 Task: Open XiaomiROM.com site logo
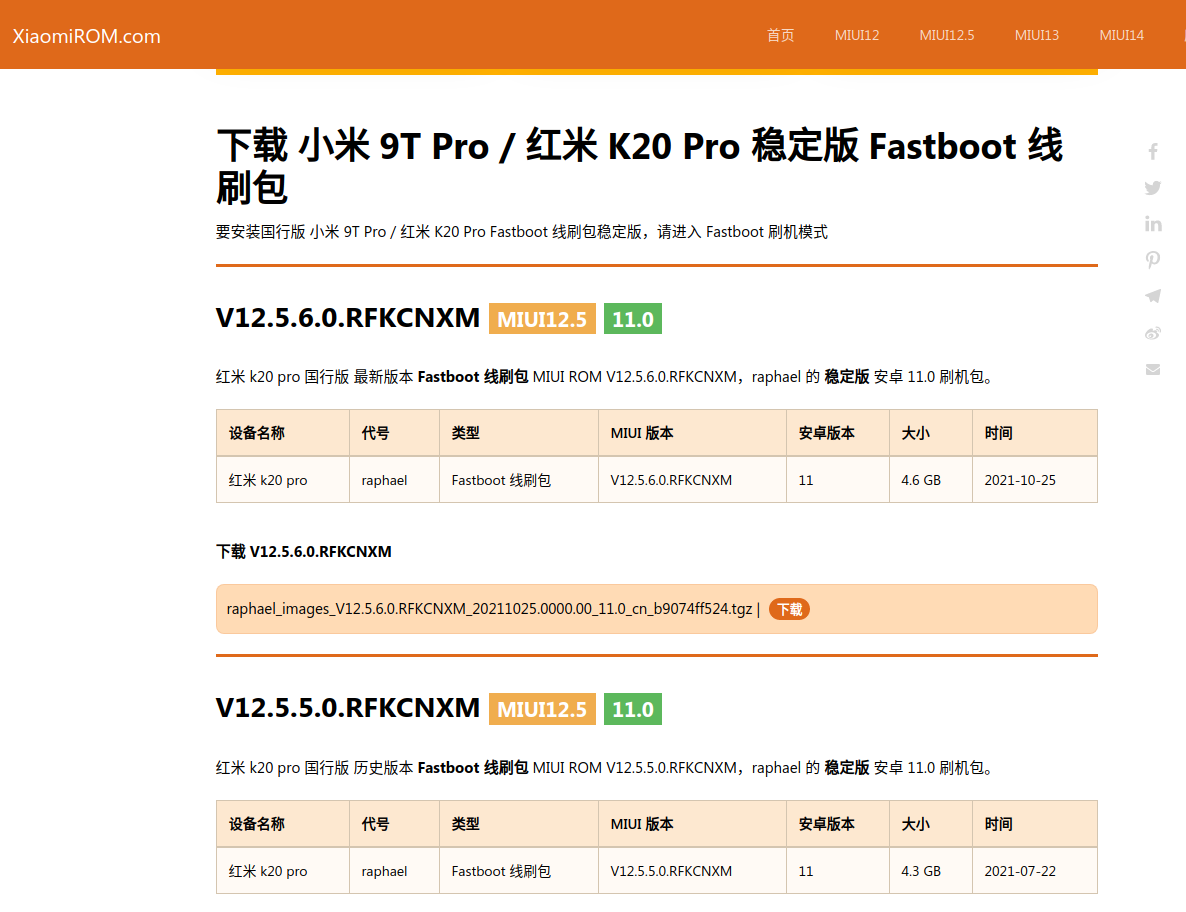tap(86, 36)
